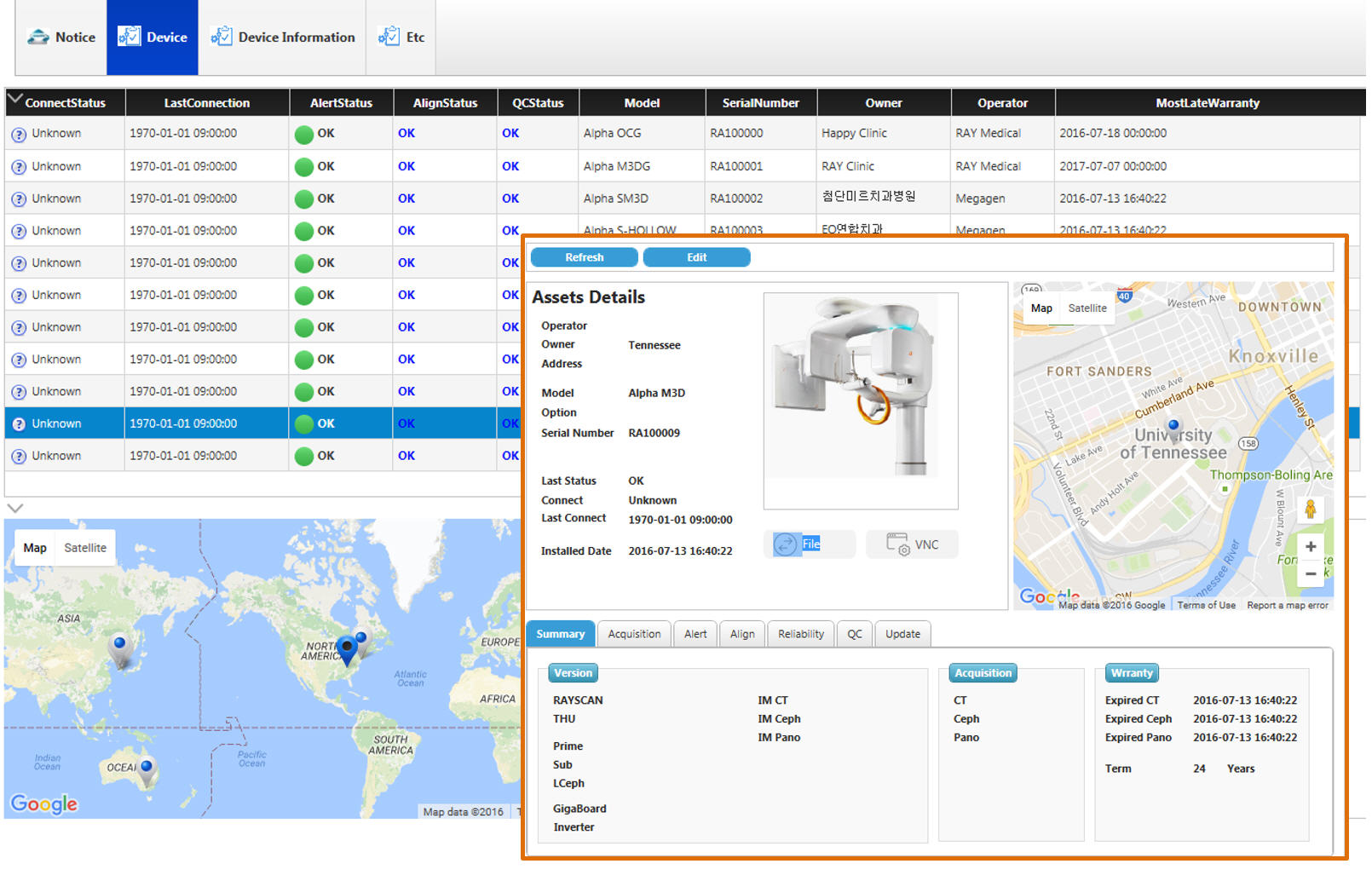This screenshot has height=881, width=1372.
Task: Click green alert status for RA100000
Action: [x=303, y=135]
